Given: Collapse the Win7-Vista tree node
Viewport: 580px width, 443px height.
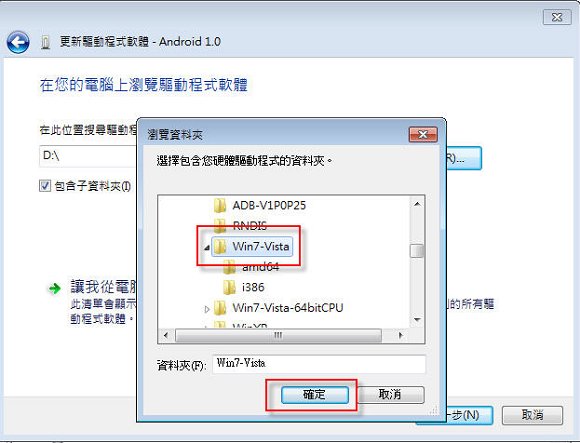Looking at the screenshot, I should click(207, 247).
